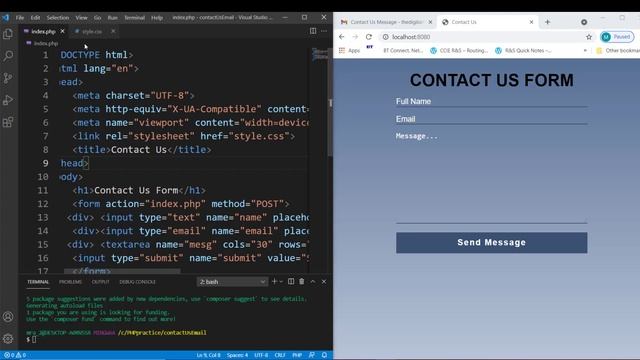Select the OUTPUT panel tab
The image size is (640, 360).
[100, 282]
